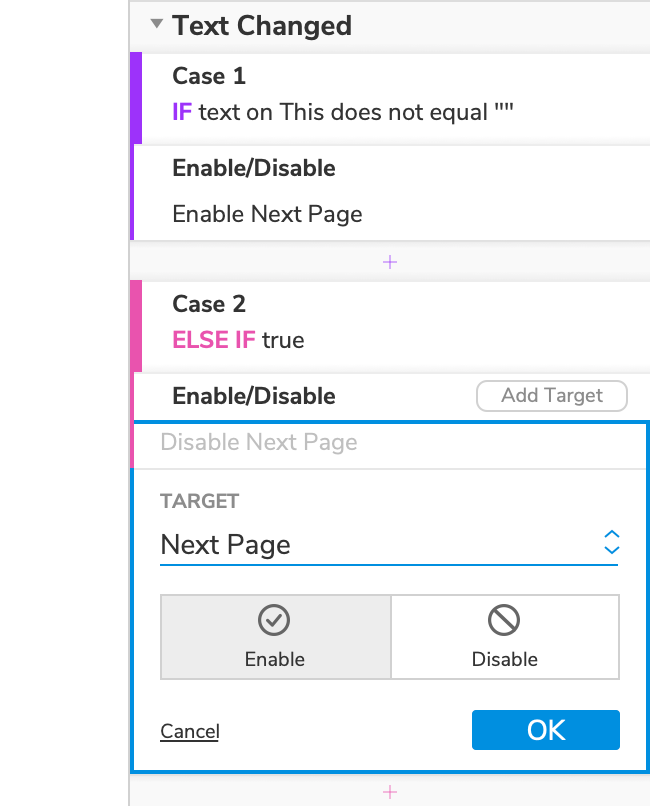Click the Next Page target field text
The image size is (650, 806).
226,545
